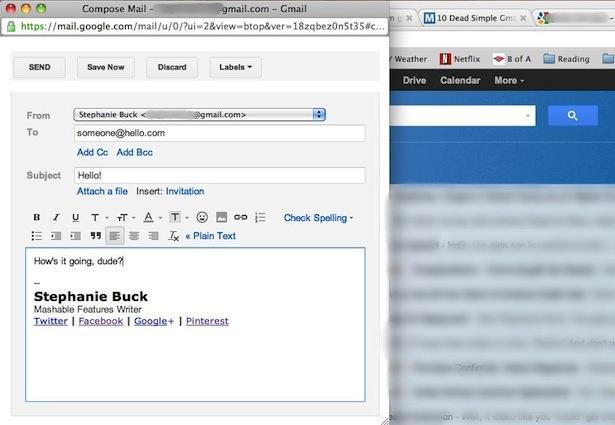Insert an image into message
This screenshot has height=425, width=615.
(222, 217)
